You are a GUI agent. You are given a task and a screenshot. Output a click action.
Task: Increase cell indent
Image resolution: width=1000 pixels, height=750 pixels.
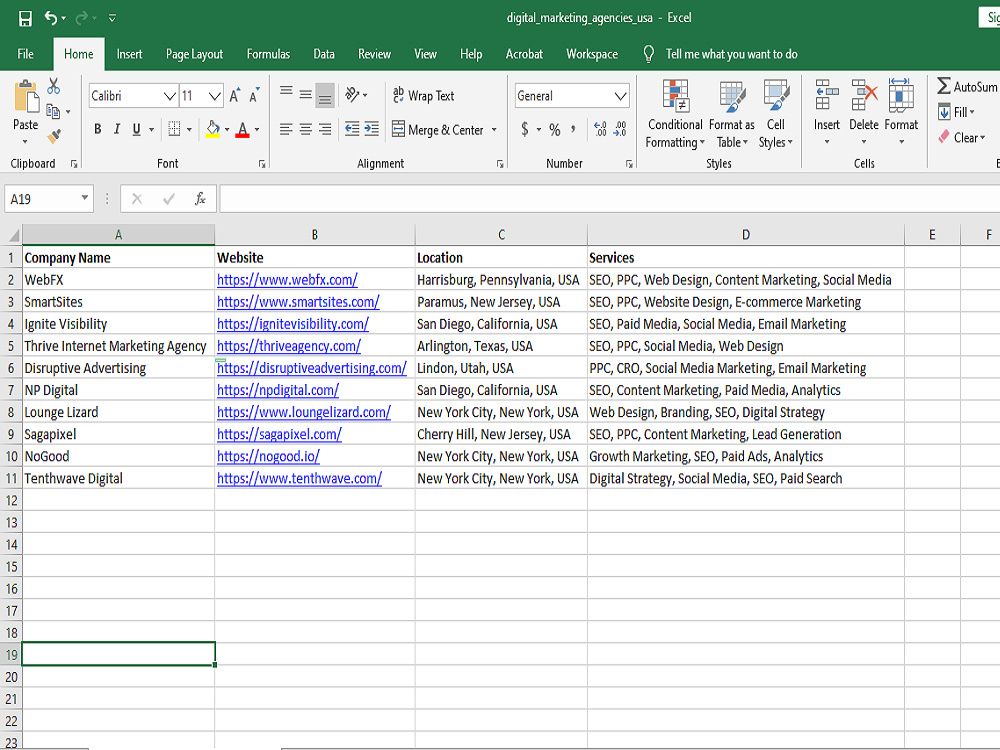[372, 129]
